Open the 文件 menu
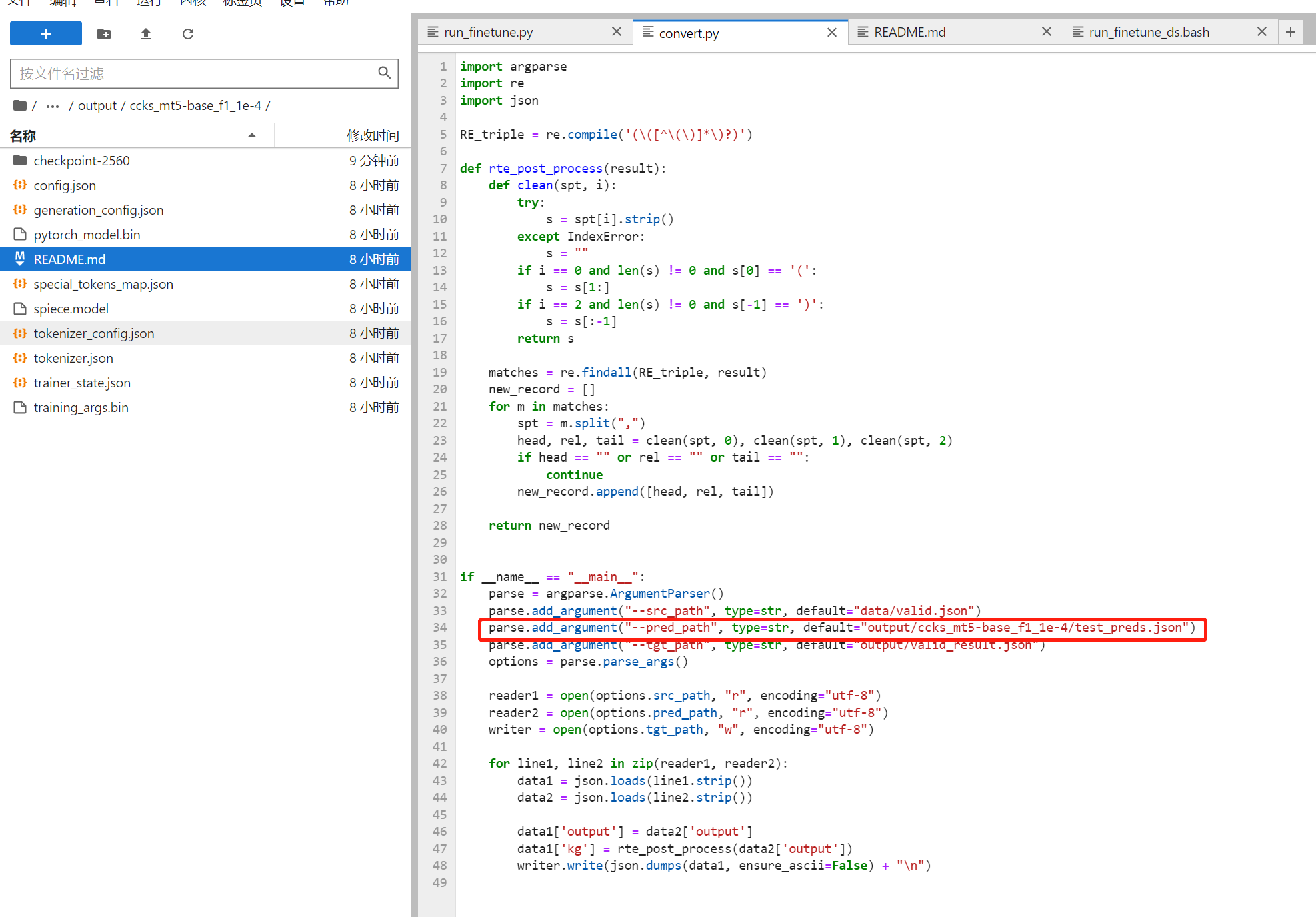 coord(20,3)
